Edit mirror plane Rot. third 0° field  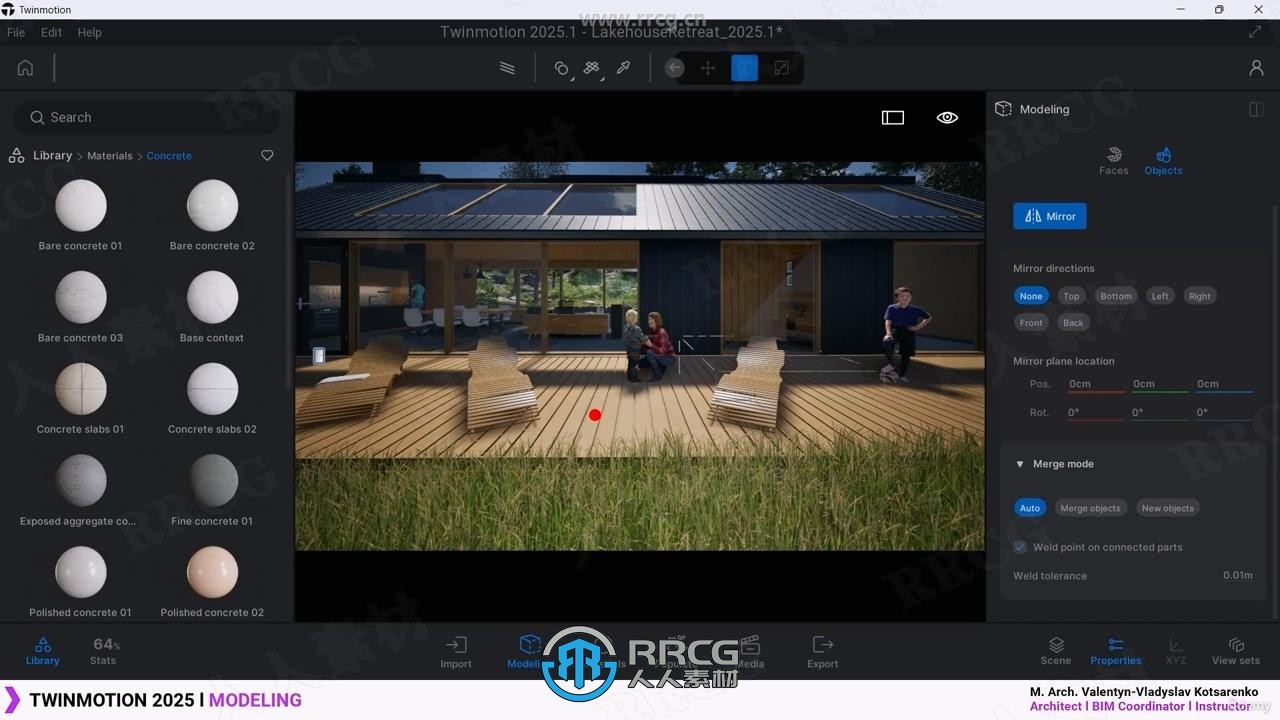(x=1224, y=412)
